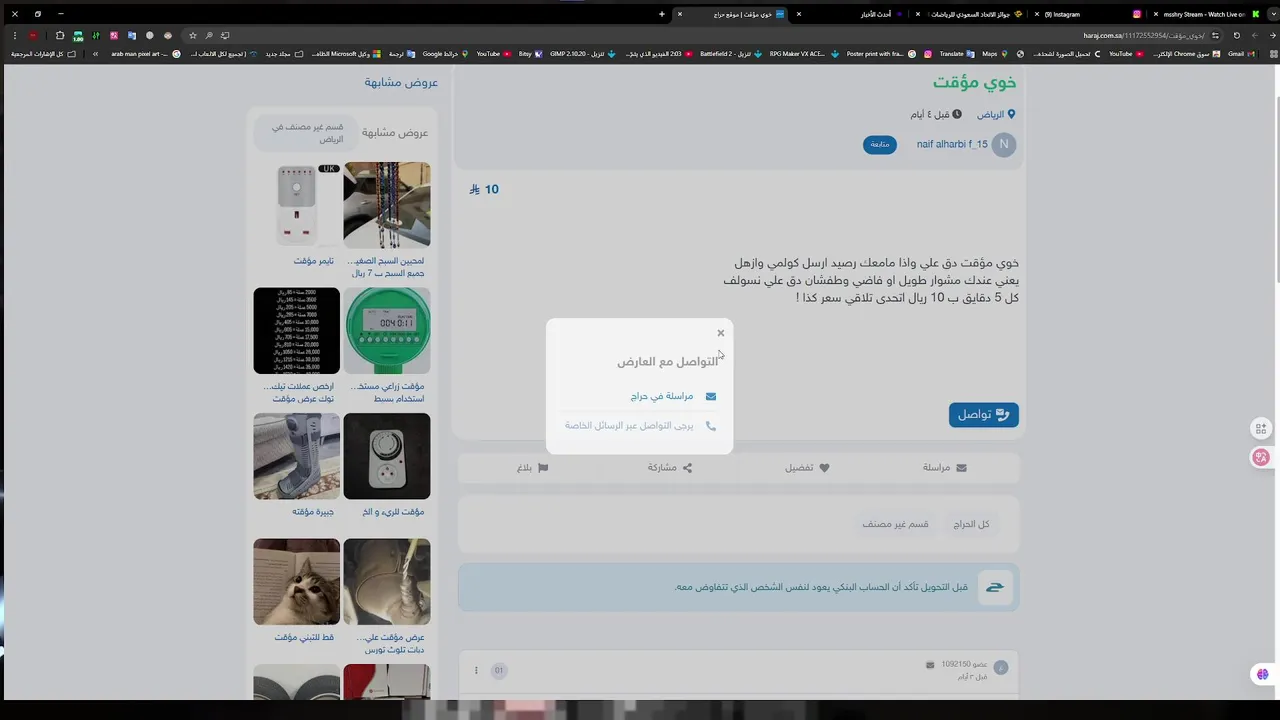Click the transfer arrows icon in notice
This screenshot has width=1280, height=720.
tap(995, 587)
